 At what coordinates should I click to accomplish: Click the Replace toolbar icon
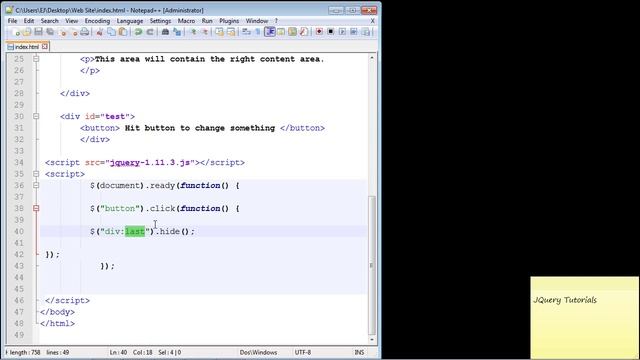(x=177, y=32)
